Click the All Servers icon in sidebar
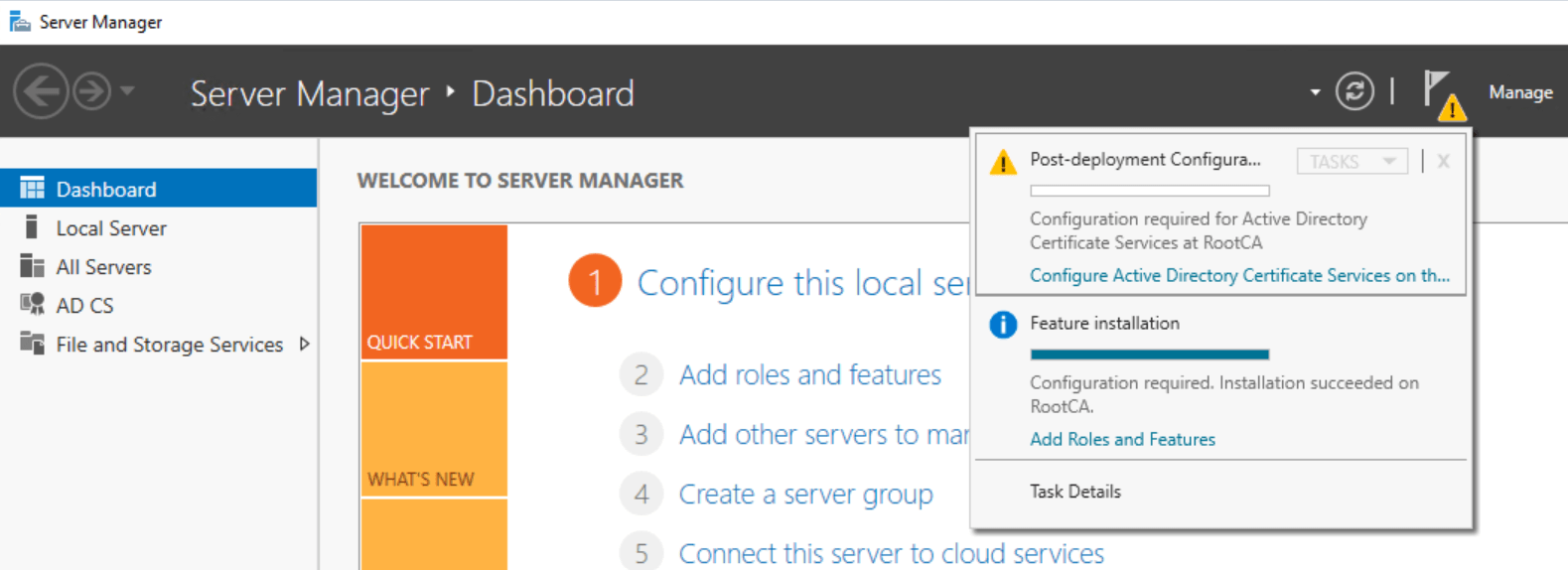 click(x=32, y=266)
